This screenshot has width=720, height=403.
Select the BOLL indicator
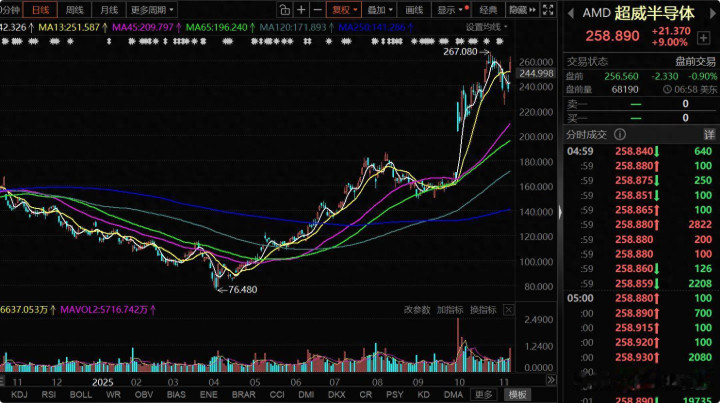pyautogui.click(x=80, y=394)
